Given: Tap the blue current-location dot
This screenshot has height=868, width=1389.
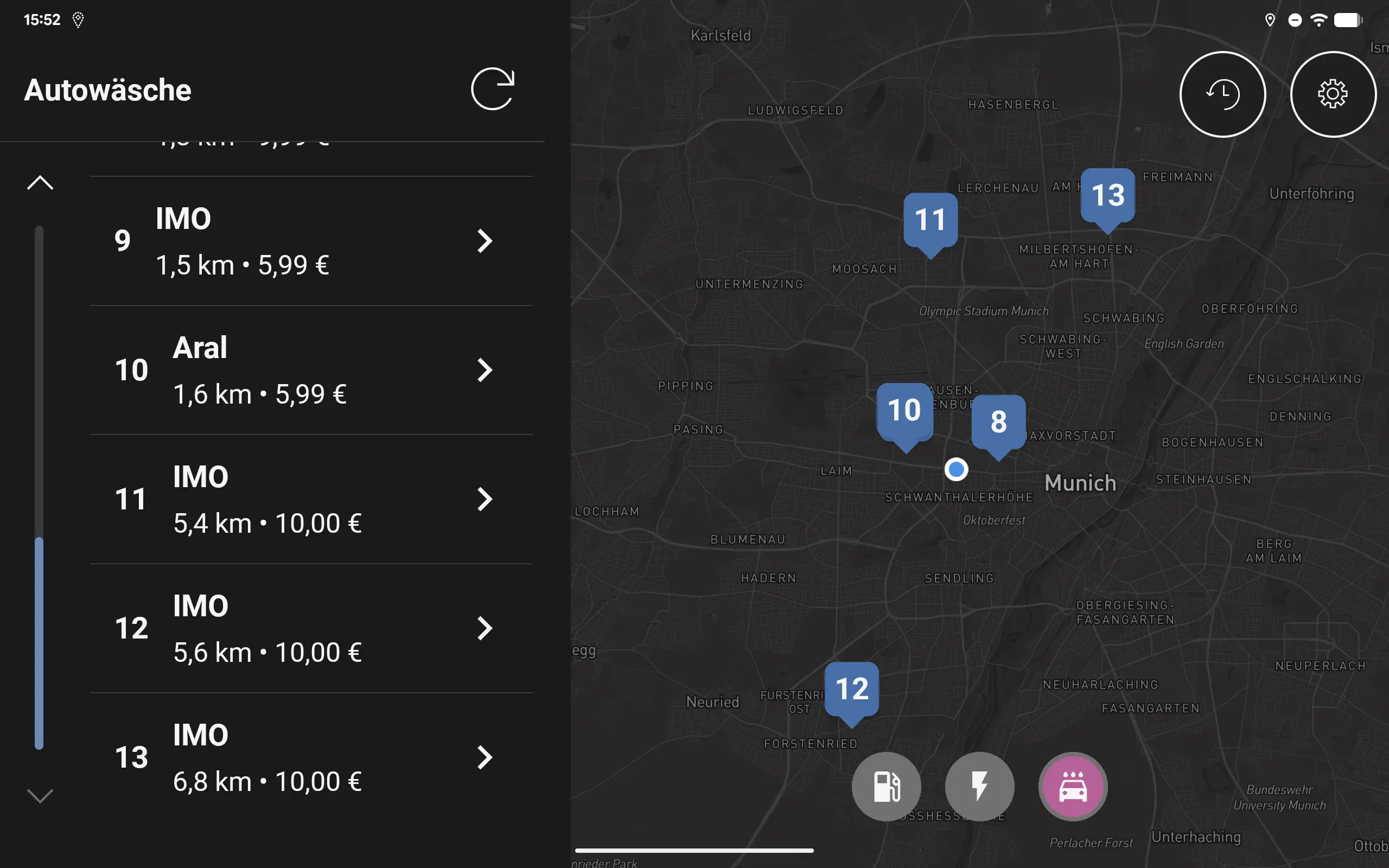Looking at the screenshot, I should click(955, 470).
